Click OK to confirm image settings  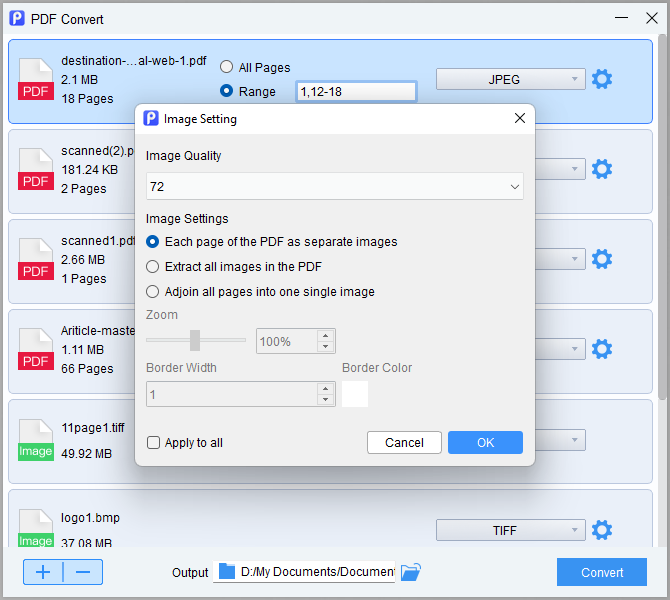point(485,442)
